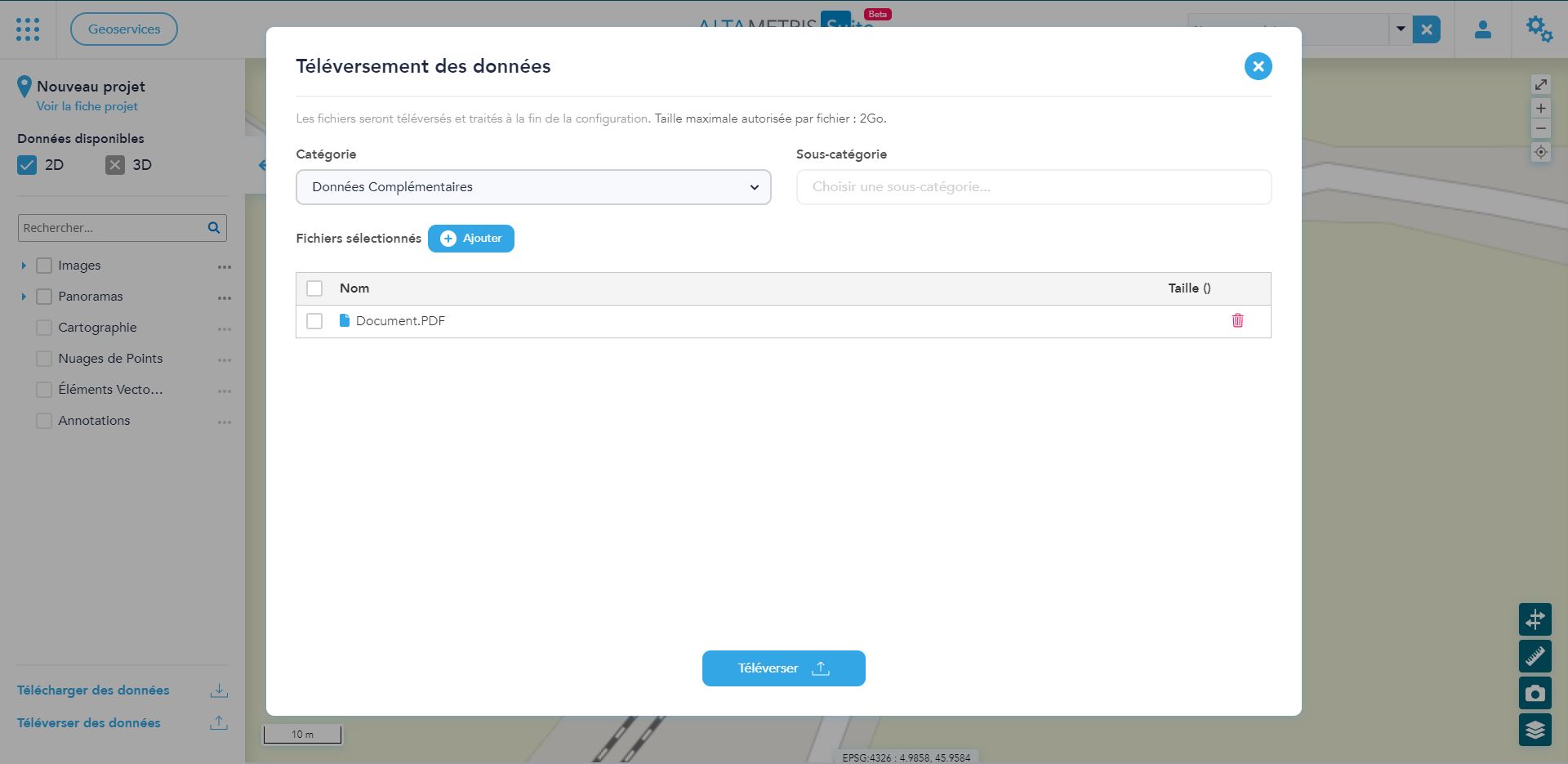The width and height of the screenshot is (1568, 764).
Task: Center map on my location
Action: [x=1540, y=152]
